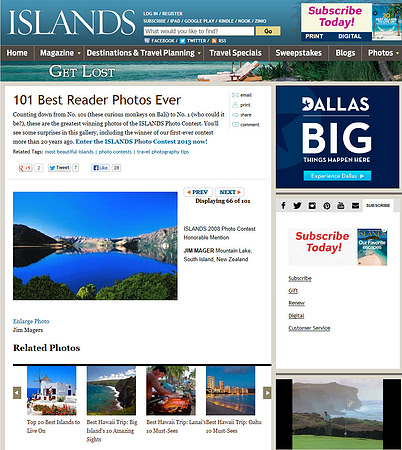The image size is (402, 450).
Task: Open the Instagram icon in sidebar social row
Action: [x=312, y=206]
